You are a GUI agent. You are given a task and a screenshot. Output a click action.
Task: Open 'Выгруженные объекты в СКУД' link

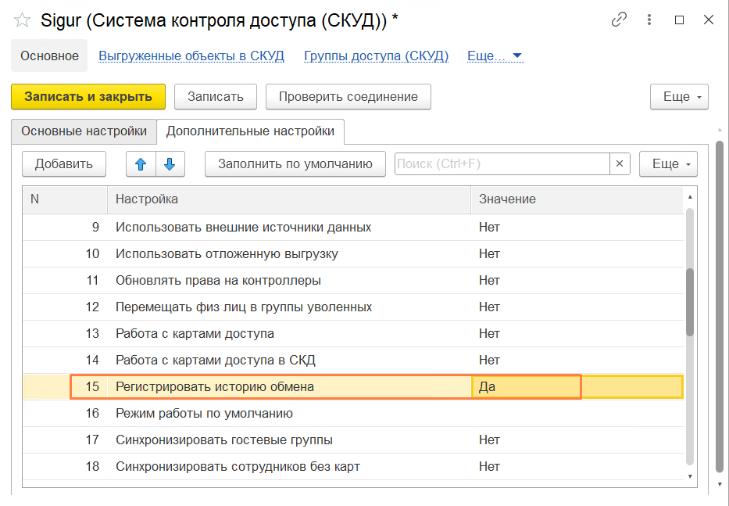click(x=191, y=56)
